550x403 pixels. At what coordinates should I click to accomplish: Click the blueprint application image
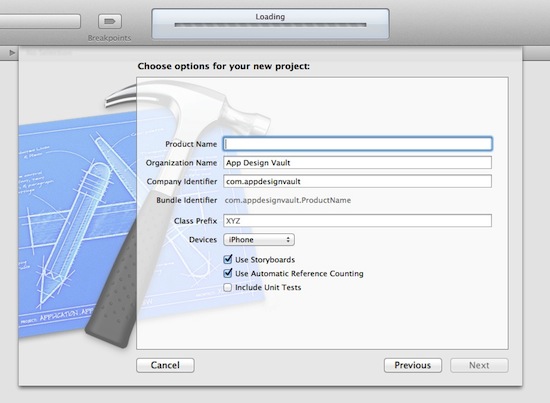tap(77, 224)
